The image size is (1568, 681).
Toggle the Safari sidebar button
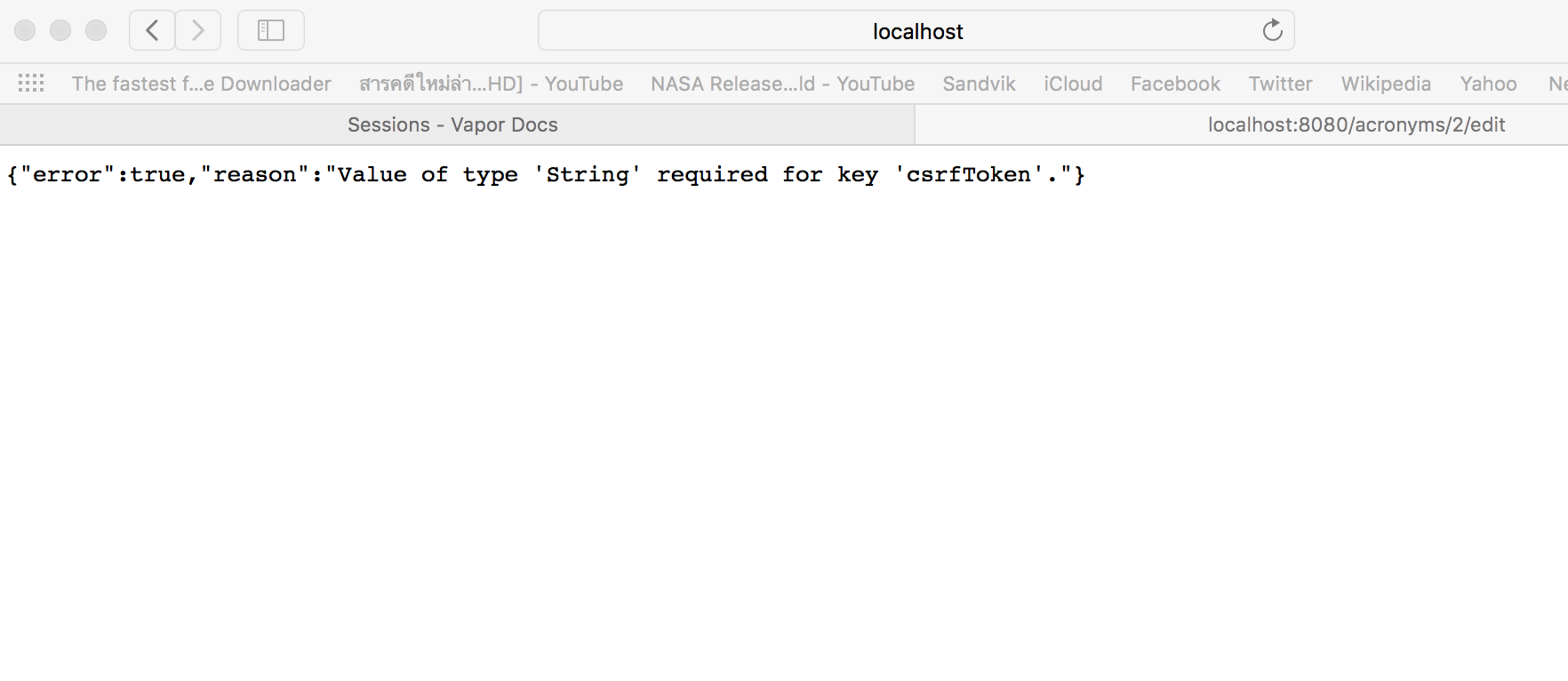point(271,31)
